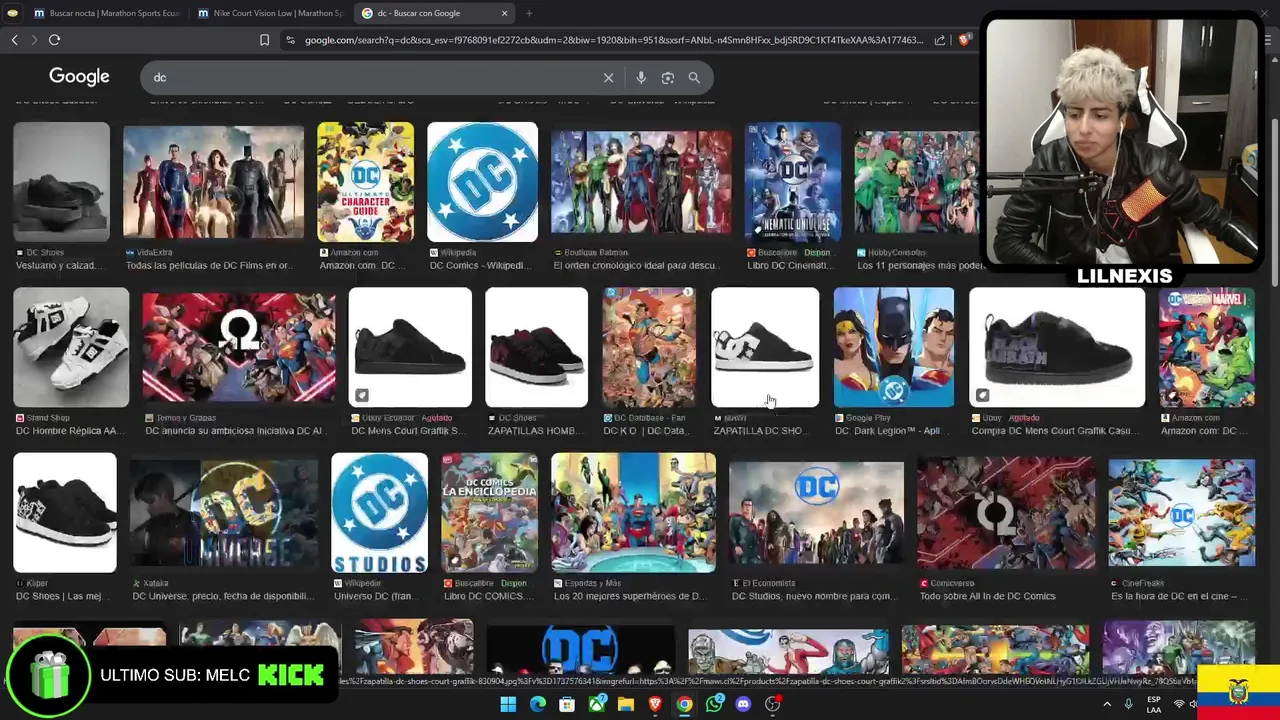Open File Explorer from the taskbar
The width and height of the screenshot is (1280, 720).
tap(626, 704)
